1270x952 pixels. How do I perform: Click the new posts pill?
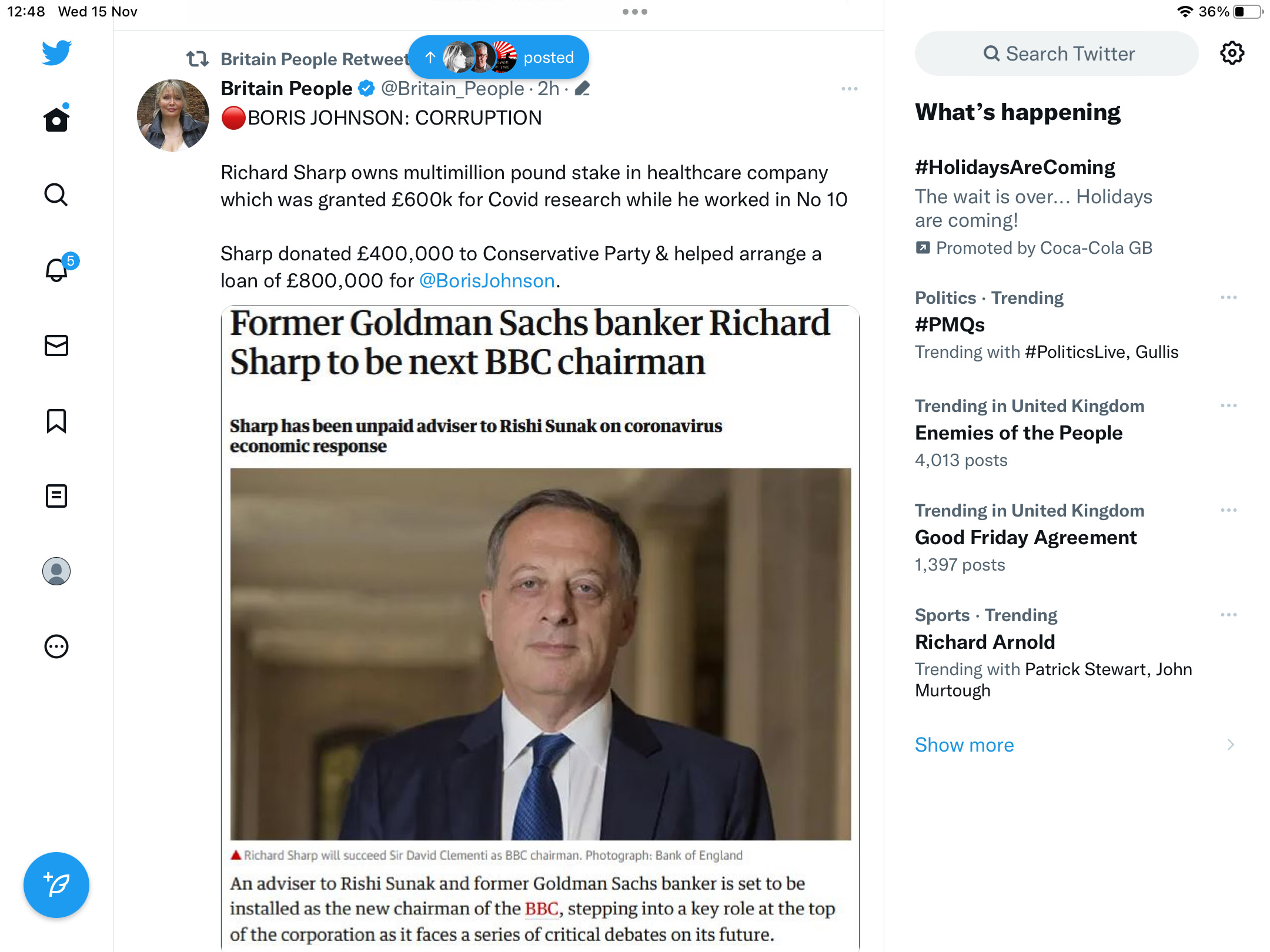pyautogui.click(x=499, y=57)
